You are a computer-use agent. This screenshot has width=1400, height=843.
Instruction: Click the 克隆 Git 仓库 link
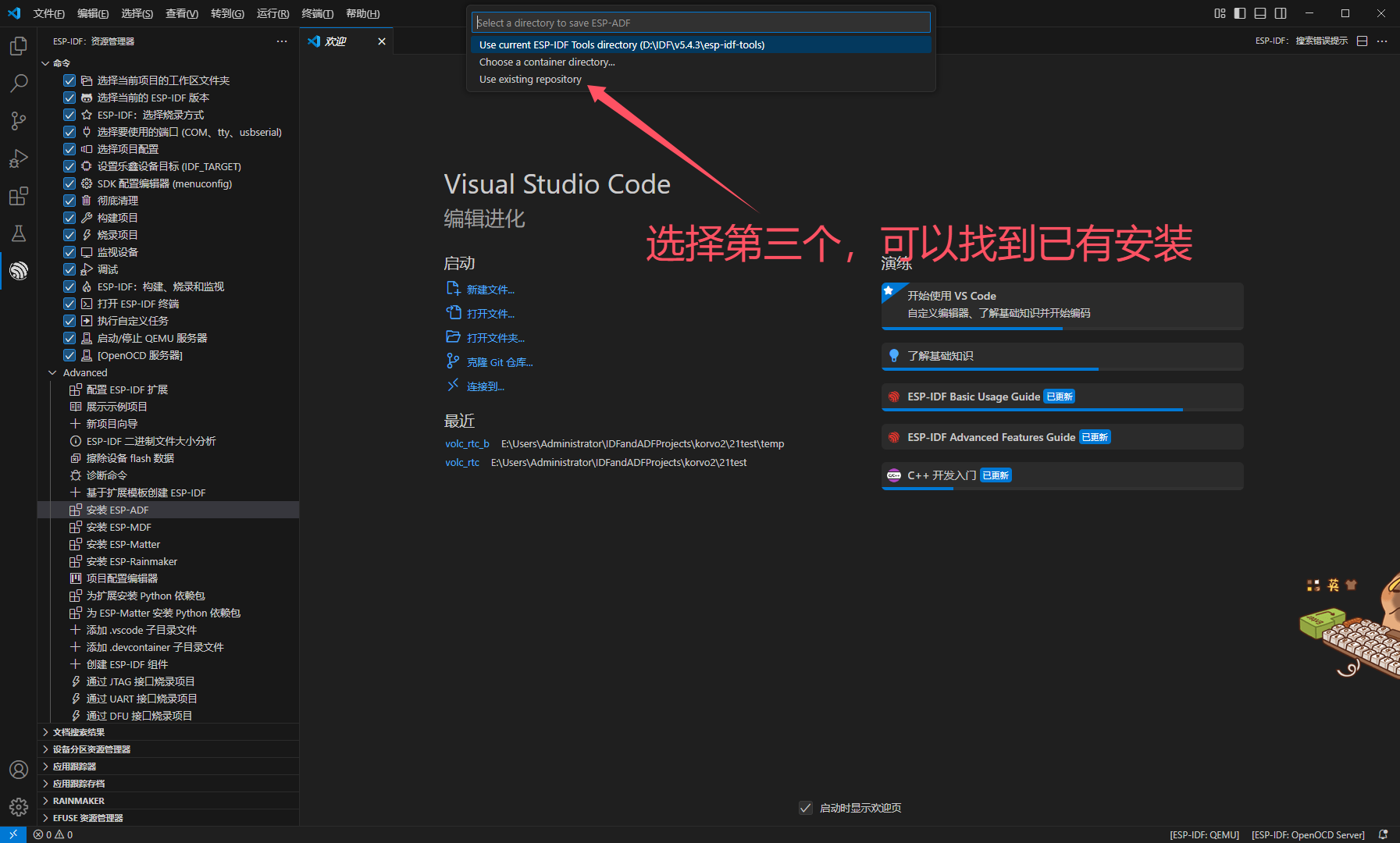pyautogui.click(x=499, y=362)
